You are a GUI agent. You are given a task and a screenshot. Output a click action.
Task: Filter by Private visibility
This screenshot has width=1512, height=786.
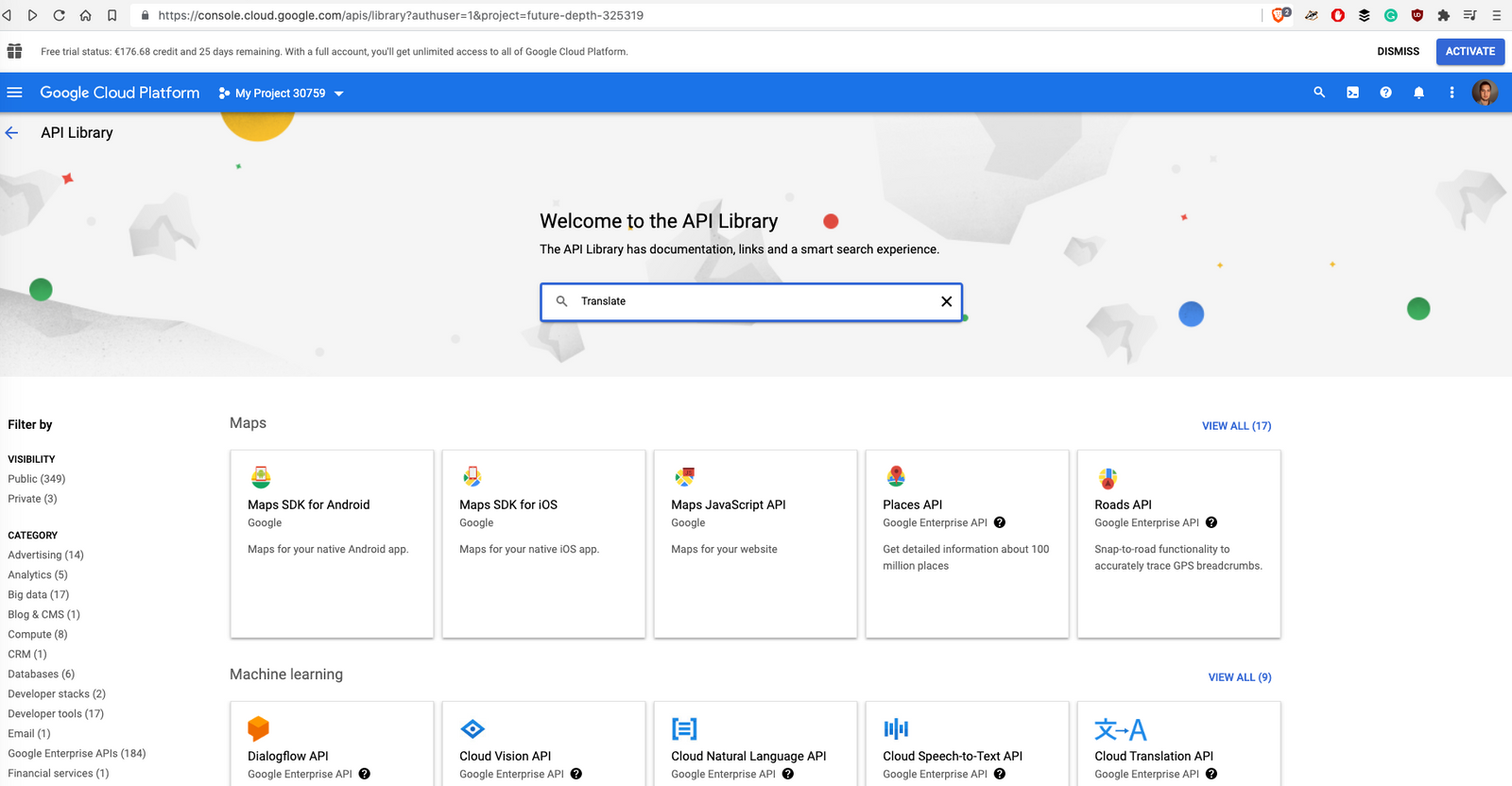[32, 499]
